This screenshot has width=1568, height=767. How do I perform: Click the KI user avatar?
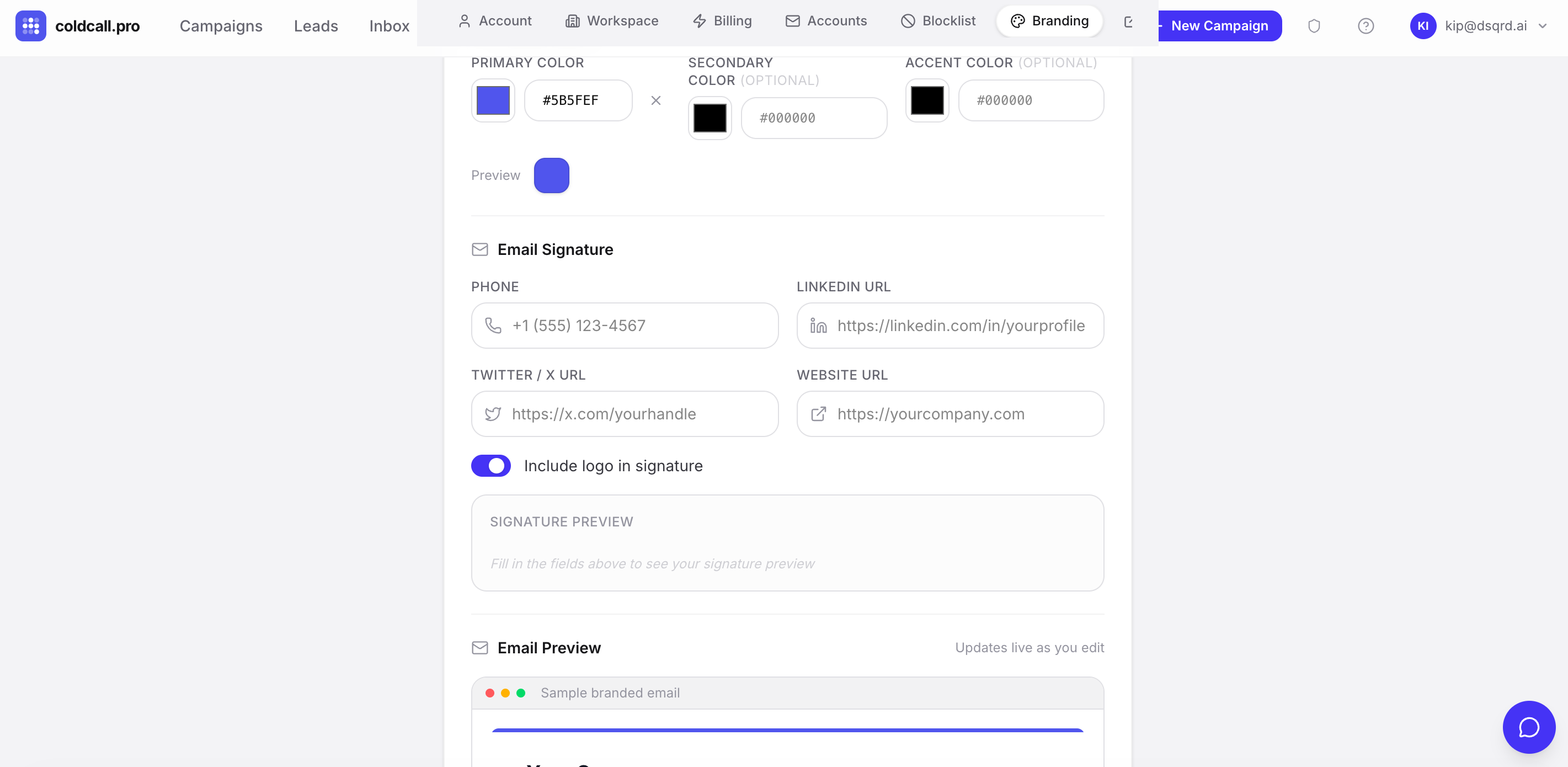(x=1422, y=25)
